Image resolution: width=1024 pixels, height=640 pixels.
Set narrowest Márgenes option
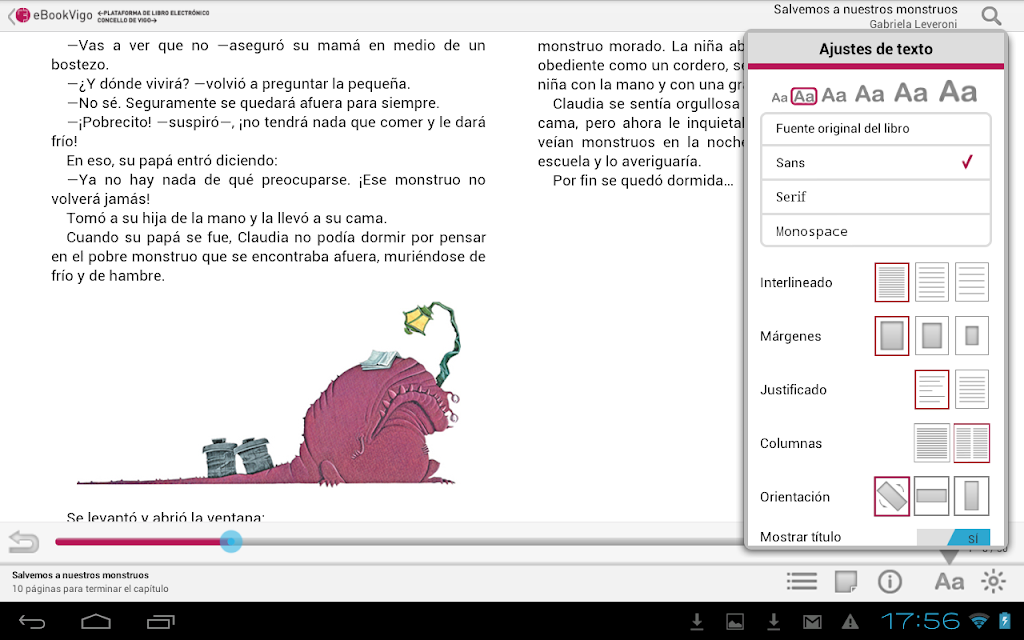click(891, 336)
